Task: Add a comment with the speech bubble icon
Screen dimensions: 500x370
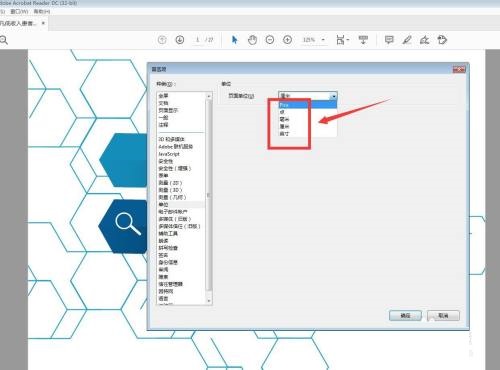Action: pyautogui.click(x=389, y=40)
